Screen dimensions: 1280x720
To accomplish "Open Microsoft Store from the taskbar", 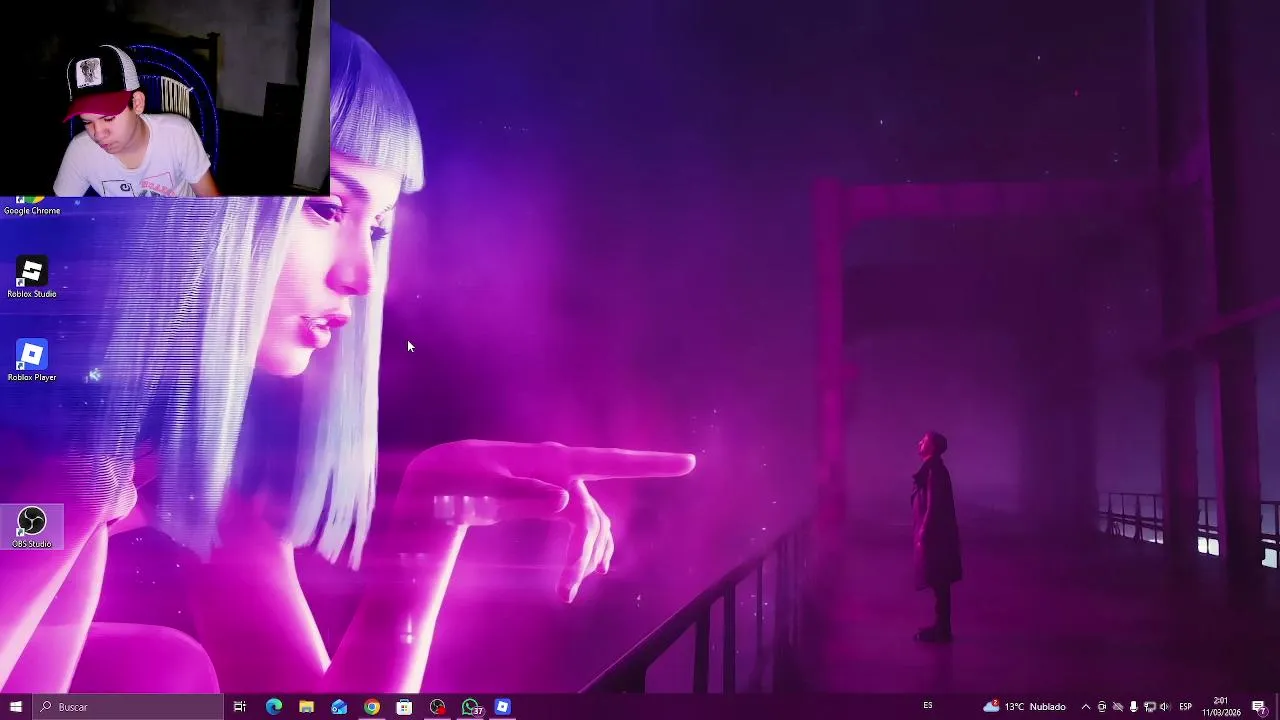I will (x=404, y=707).
